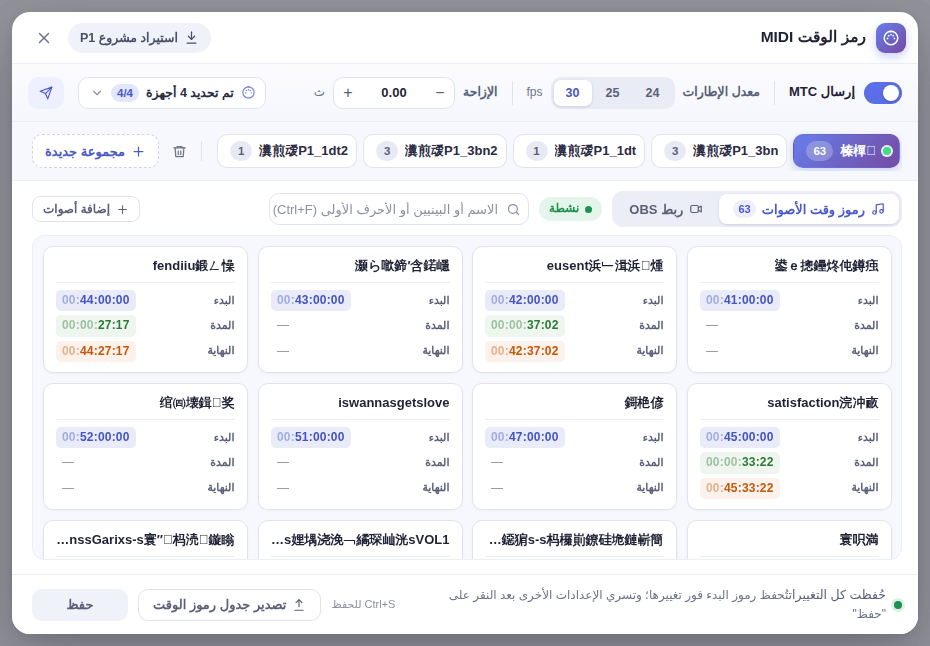Click استيراد مشروع P1 import button
Screen dimensions: 930x646
(139, 38)
